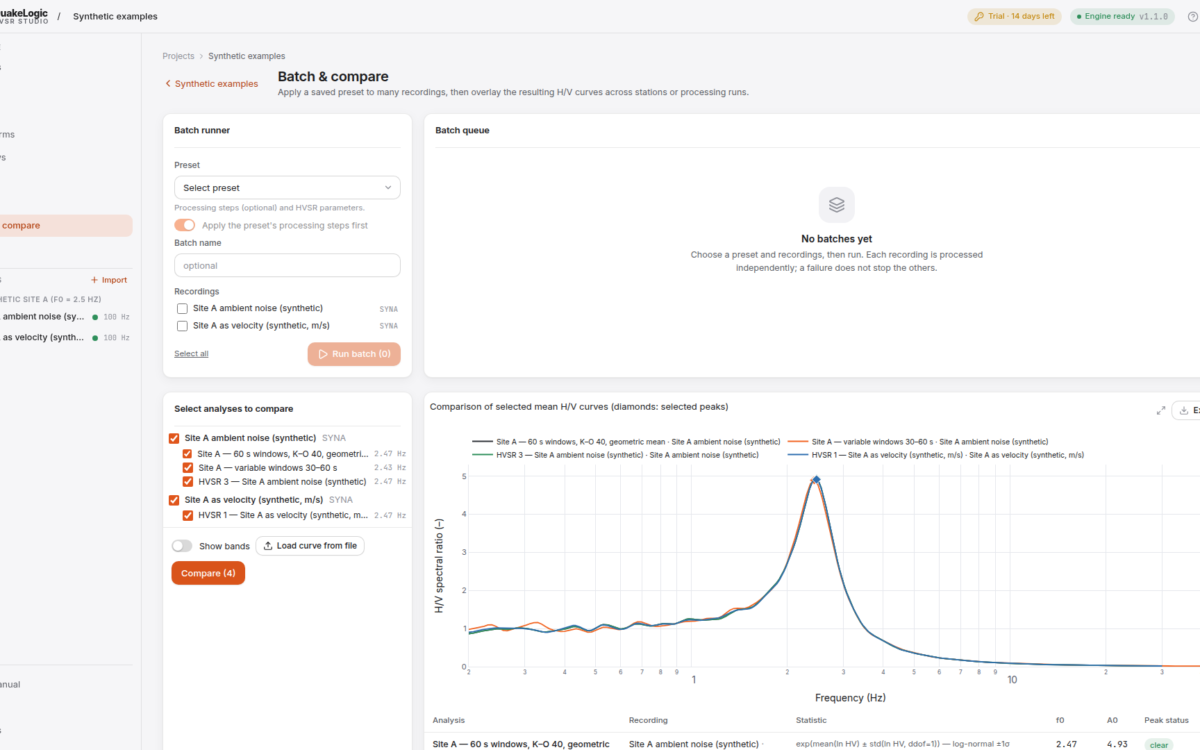
Task: Uncheck HVSR 3 — Site A ambient noise analysis
Action: (188, 481)
